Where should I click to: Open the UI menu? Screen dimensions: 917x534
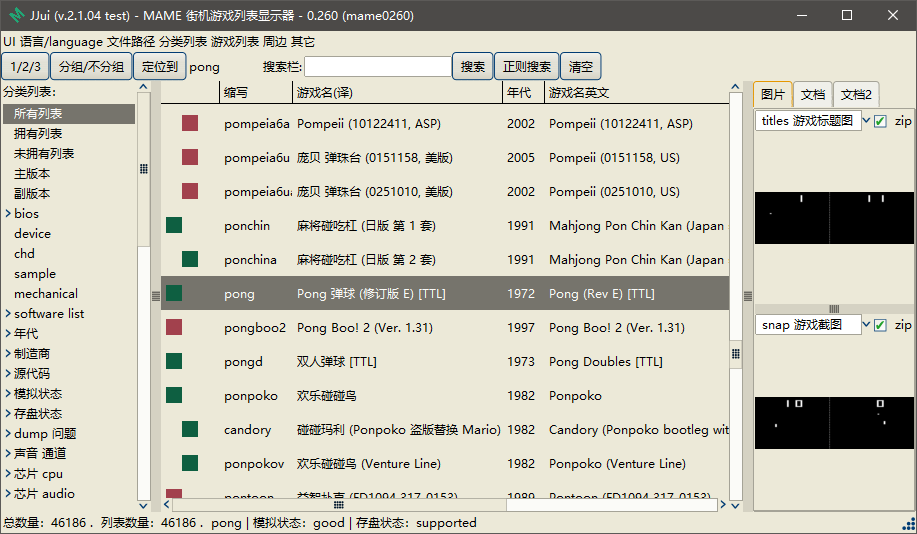9,42
